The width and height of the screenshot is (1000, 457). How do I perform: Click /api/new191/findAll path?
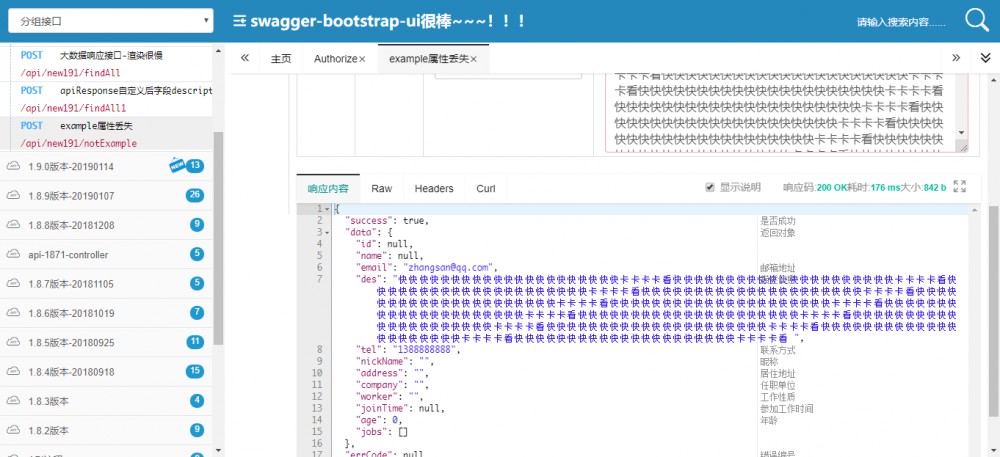pos(70,73)
